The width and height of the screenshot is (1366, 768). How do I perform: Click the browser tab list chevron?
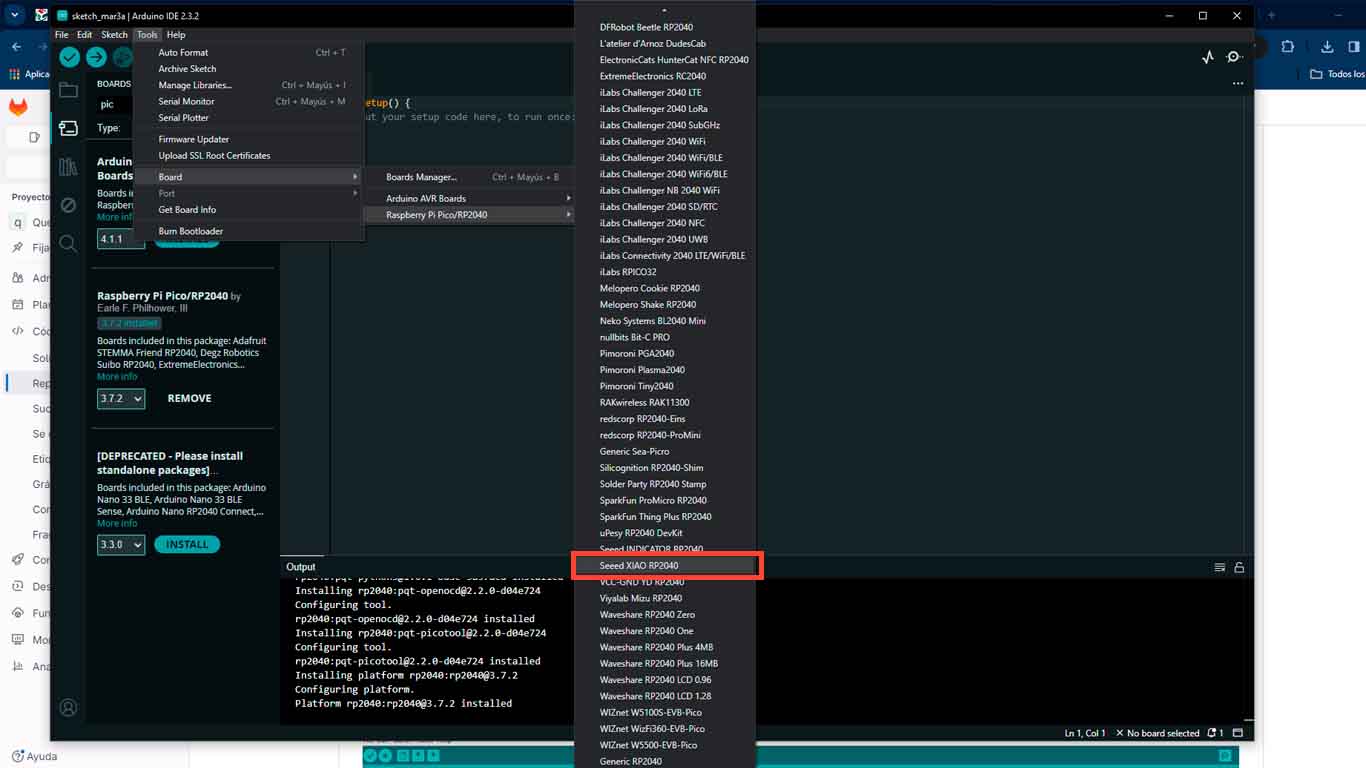point(15,16)
